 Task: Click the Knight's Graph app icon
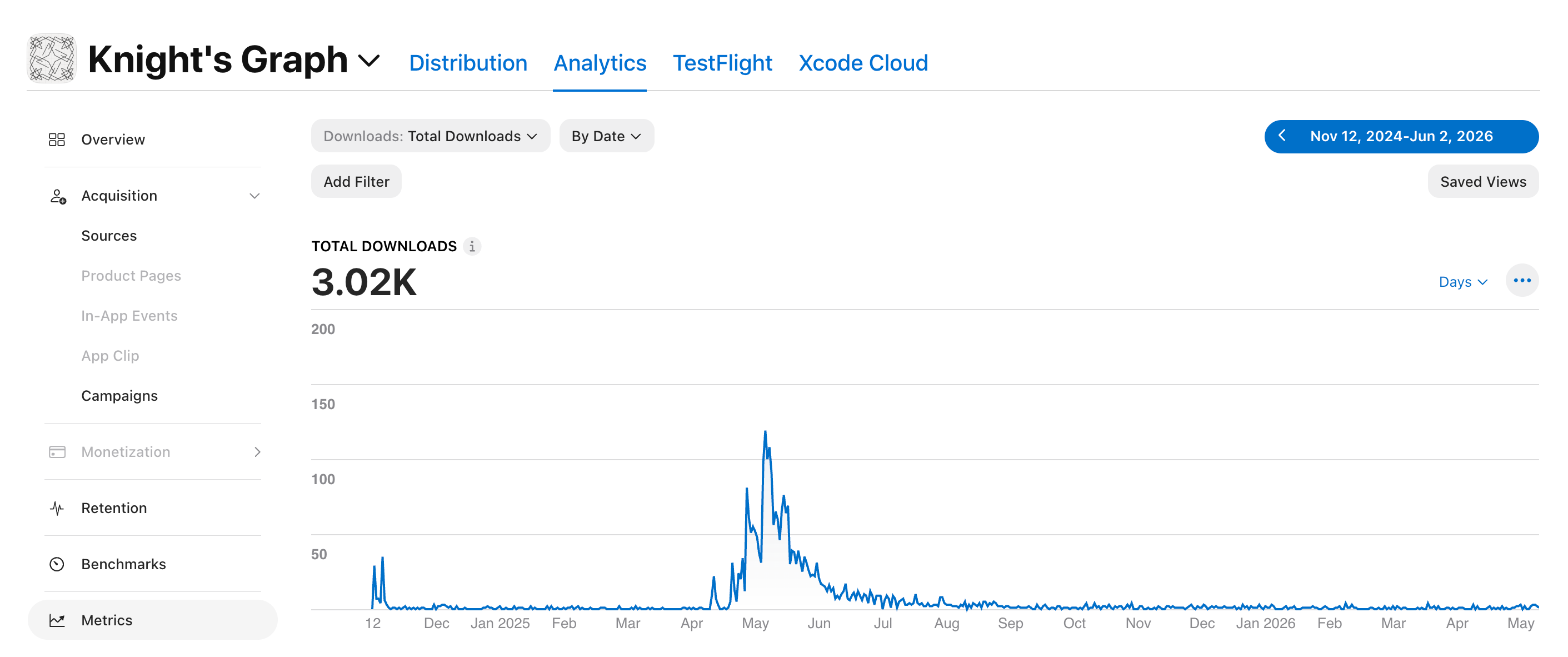[52, 59]
